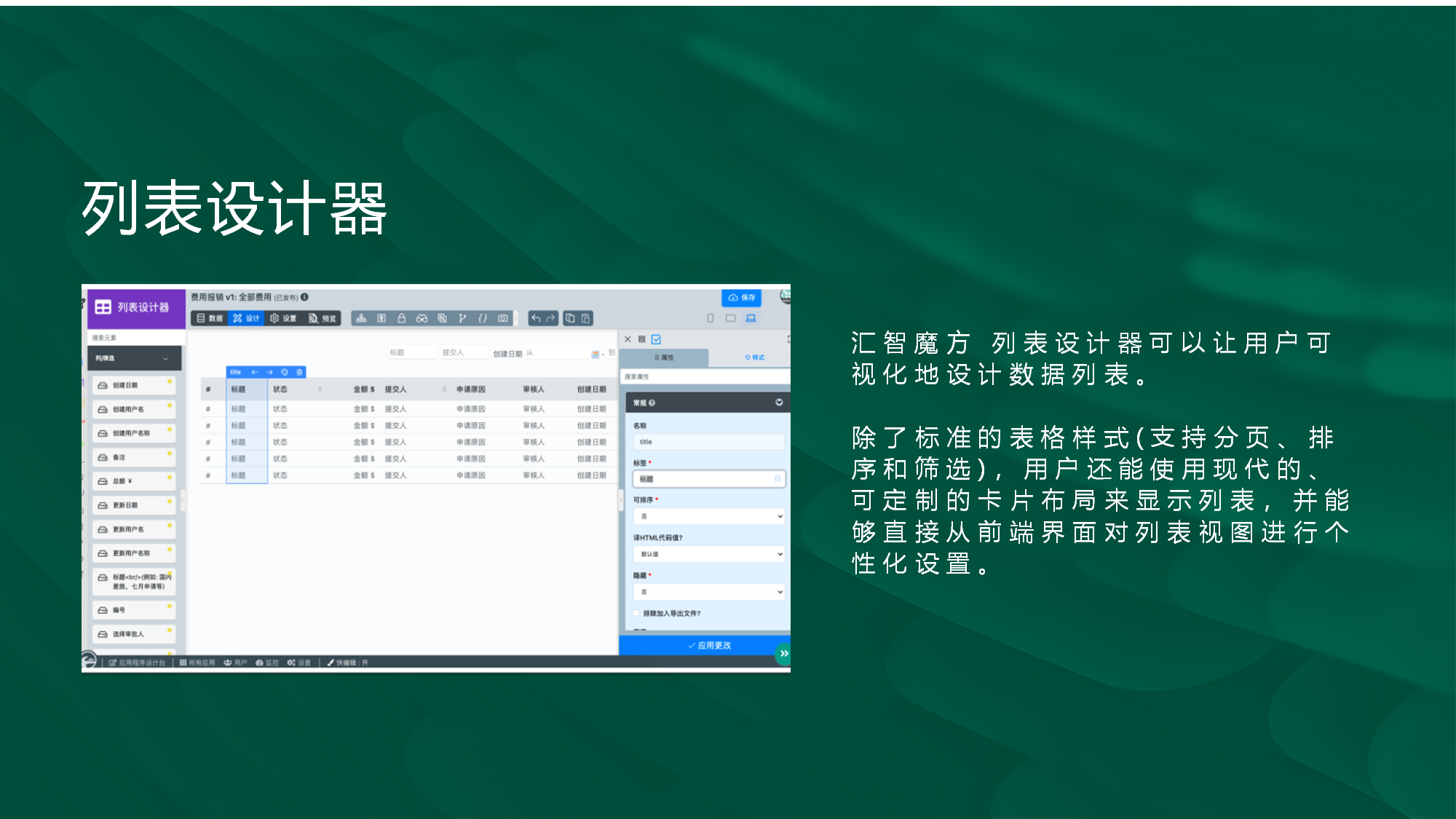
Task: Open the 隐藏 dropdown
Action: point(709,592)
